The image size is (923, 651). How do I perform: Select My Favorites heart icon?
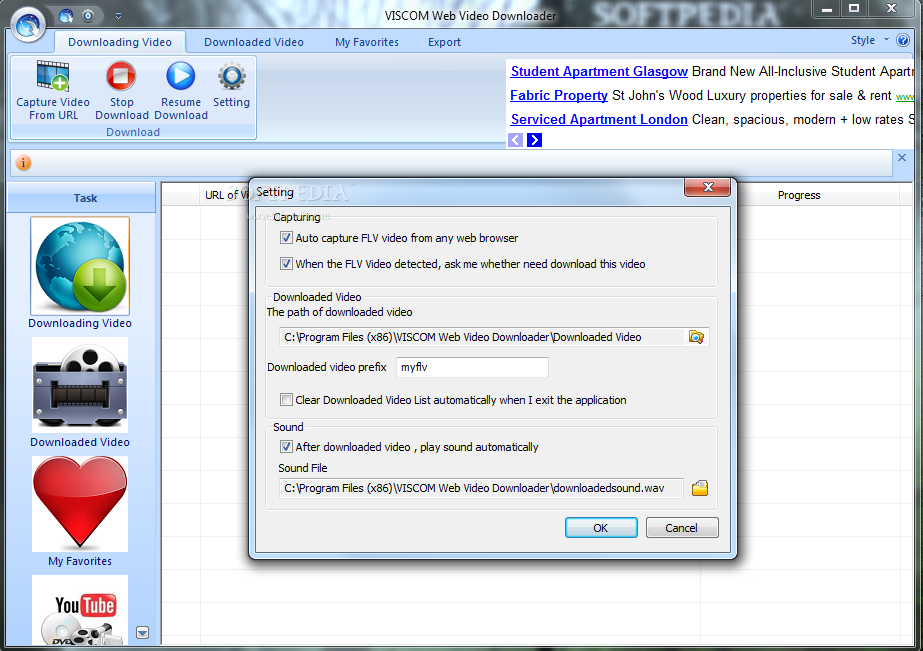point(80,503)
